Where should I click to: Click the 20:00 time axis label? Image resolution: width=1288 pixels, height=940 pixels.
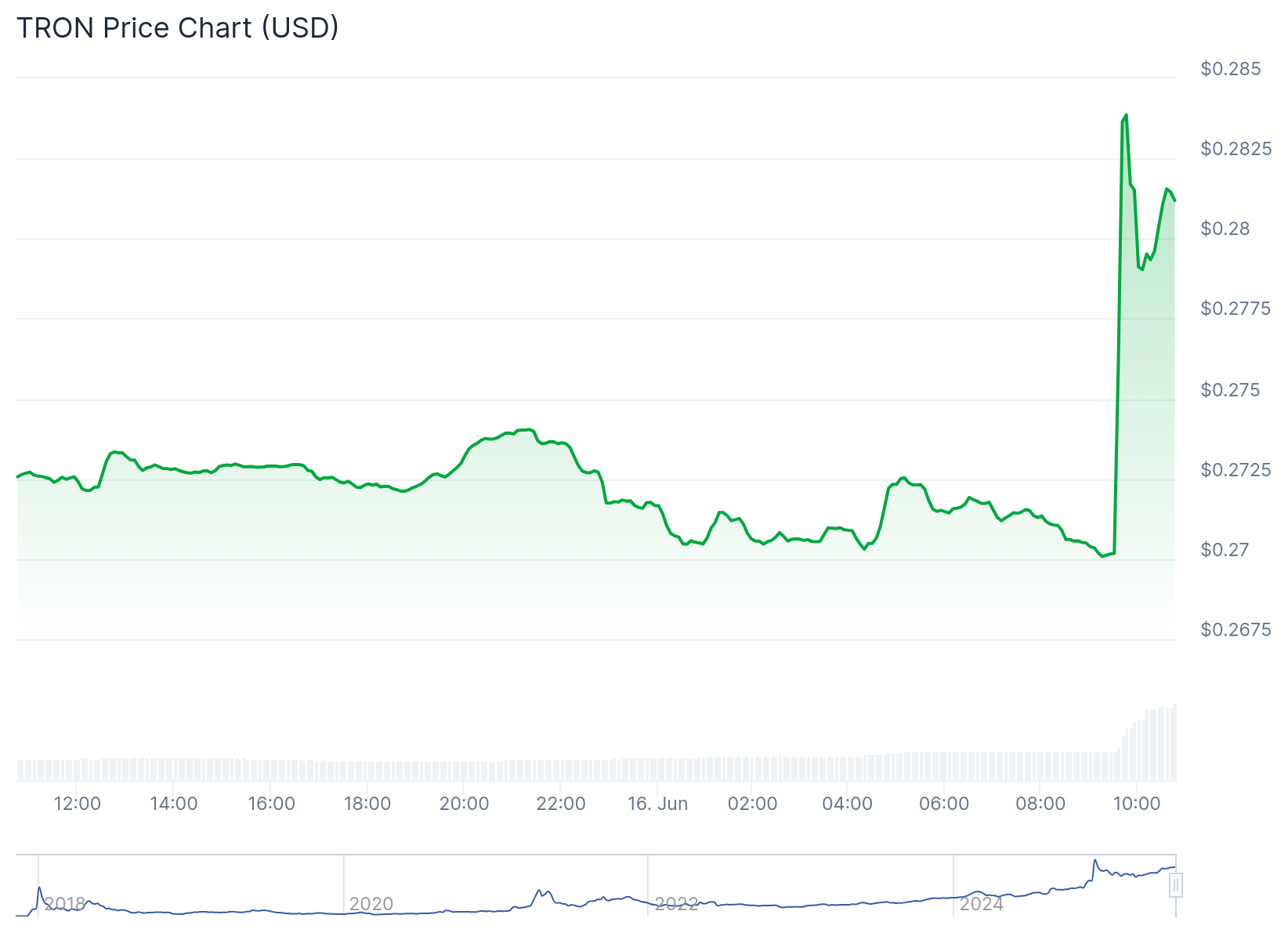click(x=464, y=804)
